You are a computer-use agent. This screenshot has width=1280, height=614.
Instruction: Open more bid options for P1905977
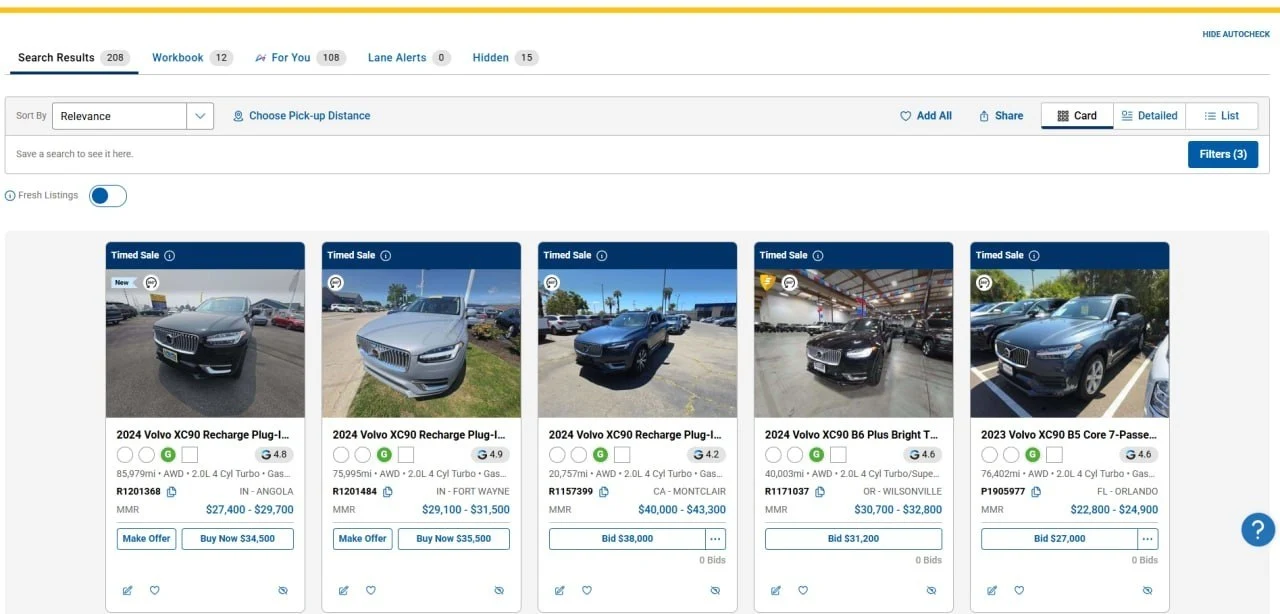point(1148,538)
